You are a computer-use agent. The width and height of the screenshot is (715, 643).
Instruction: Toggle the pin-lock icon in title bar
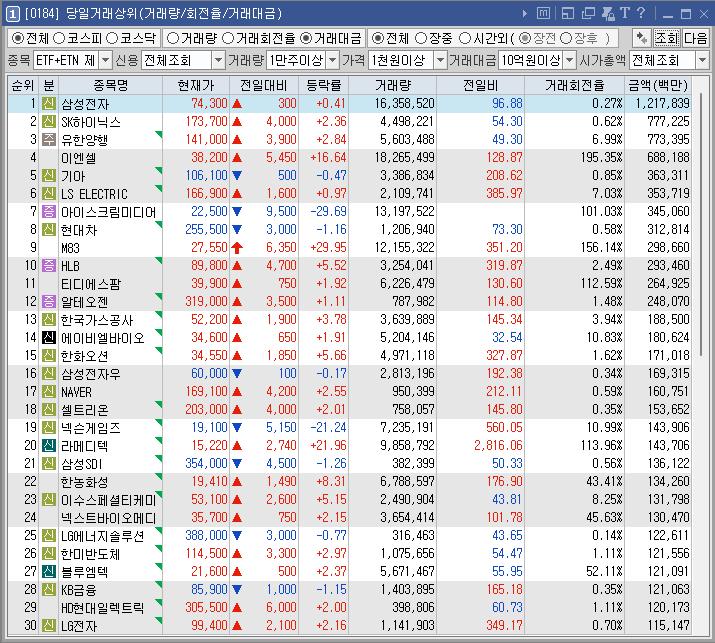click(608, 14)
